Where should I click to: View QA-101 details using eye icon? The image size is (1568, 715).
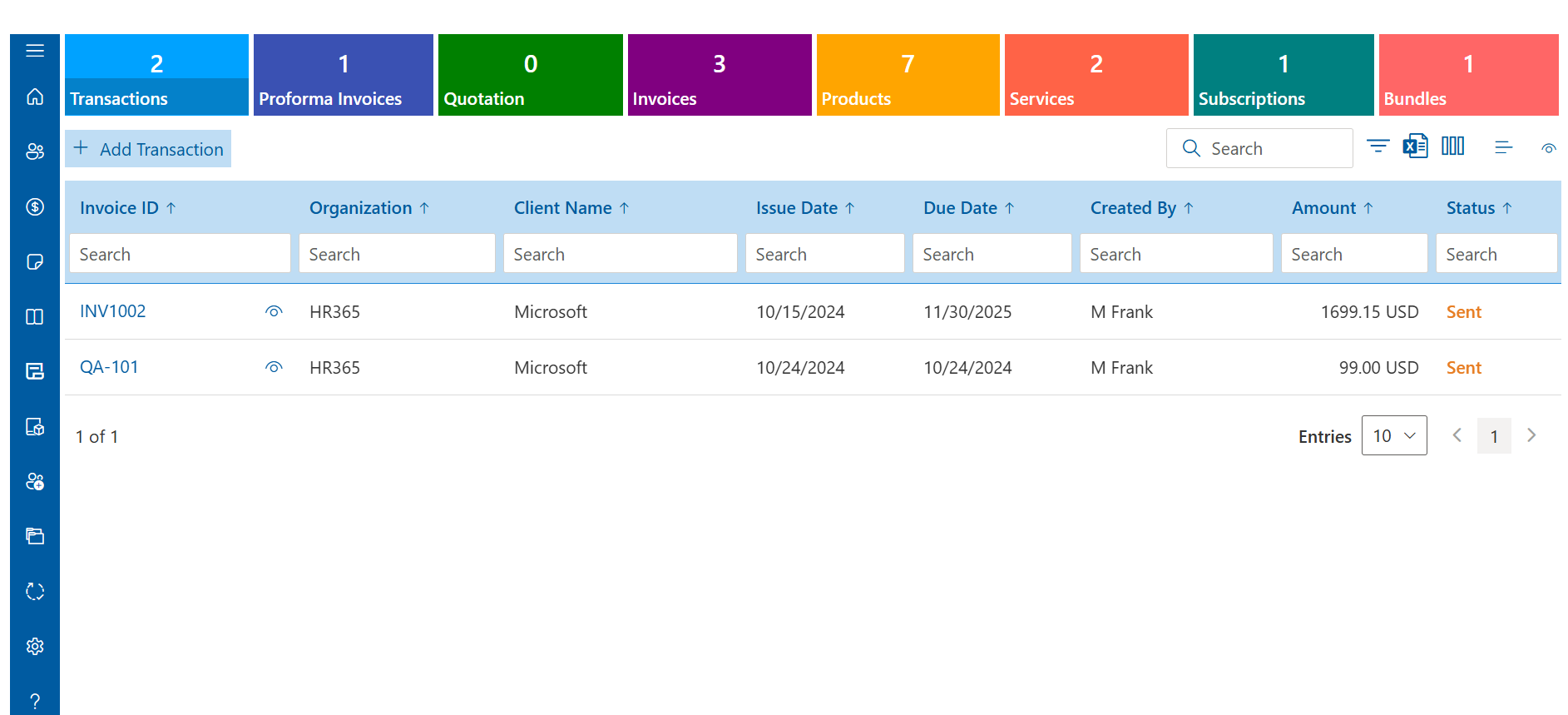pyautogui.click(x=274, y=367)
